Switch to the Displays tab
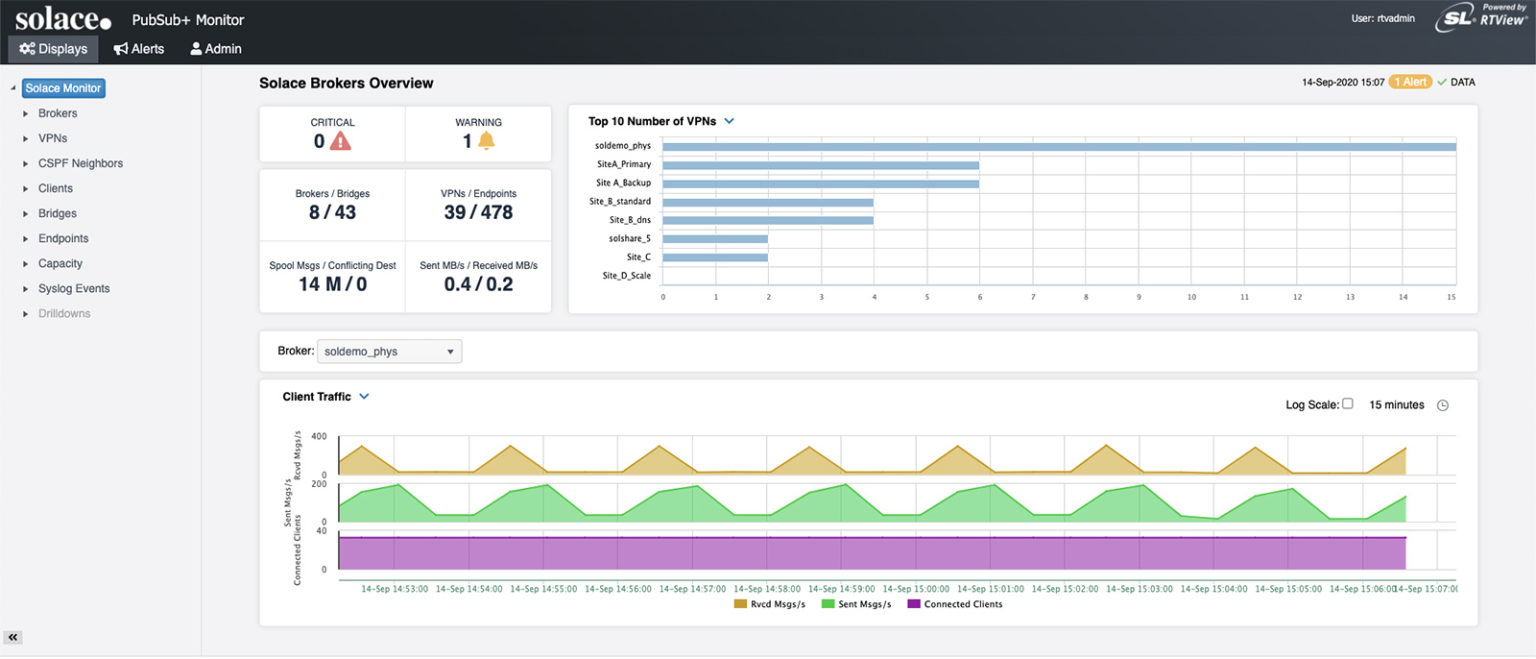The height and width of the screenshot is (659, 1536). 52,48
